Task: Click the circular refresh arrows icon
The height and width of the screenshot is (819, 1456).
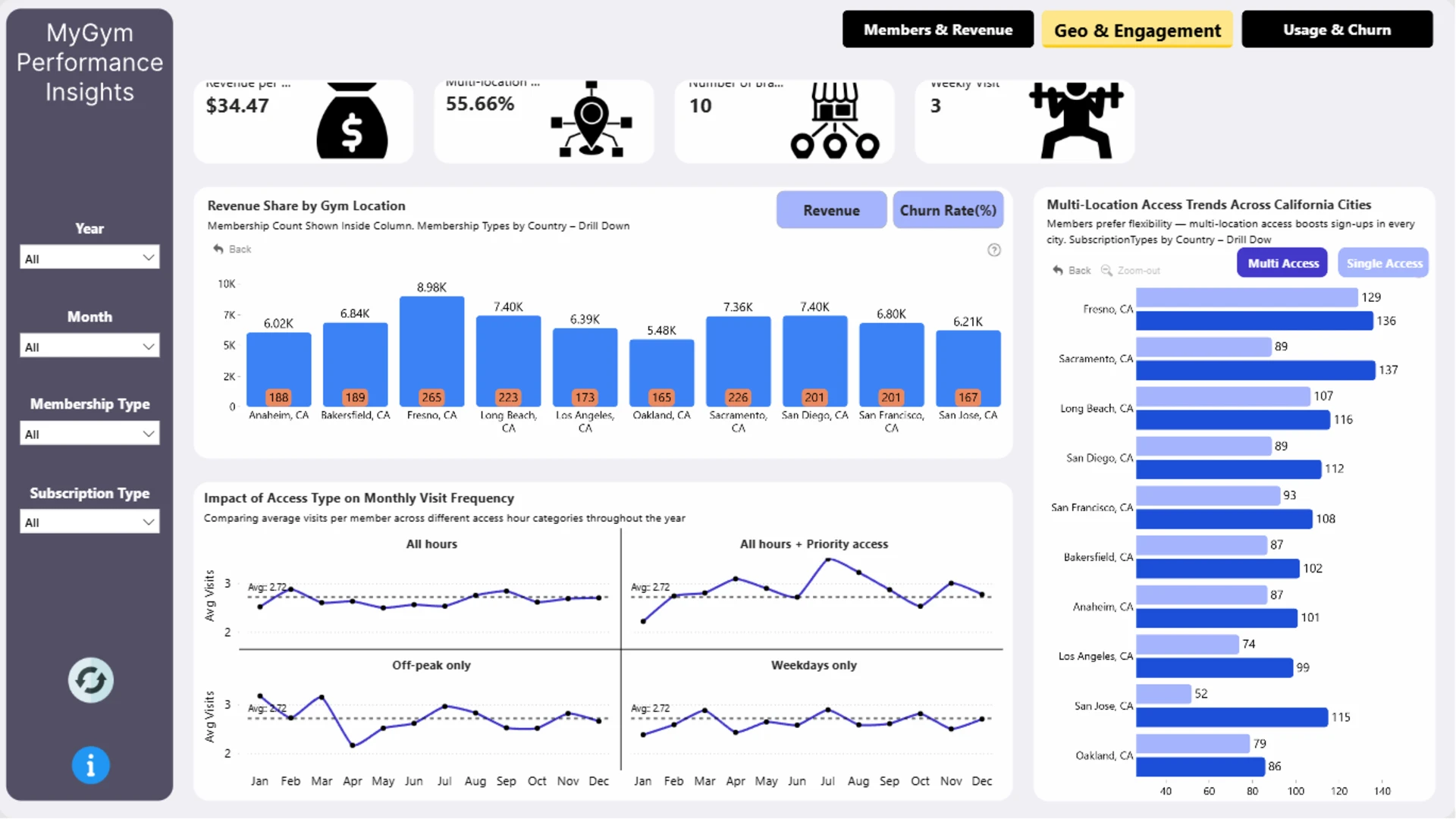Action: point(90,680)
